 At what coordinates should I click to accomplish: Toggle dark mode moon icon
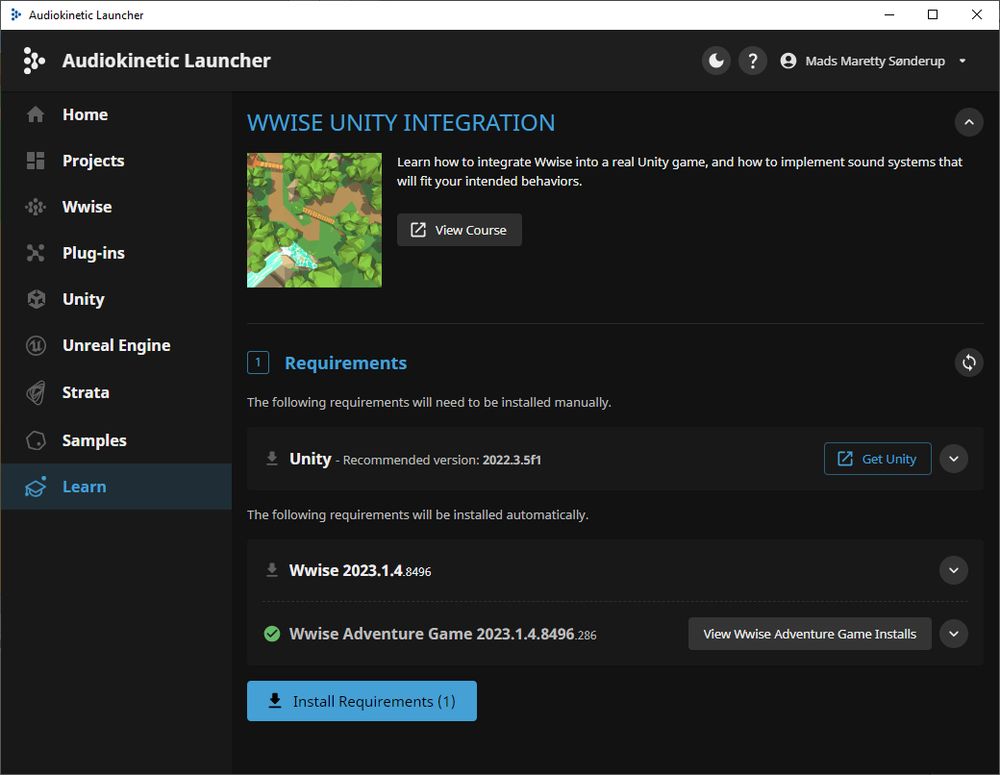point(716,61)
